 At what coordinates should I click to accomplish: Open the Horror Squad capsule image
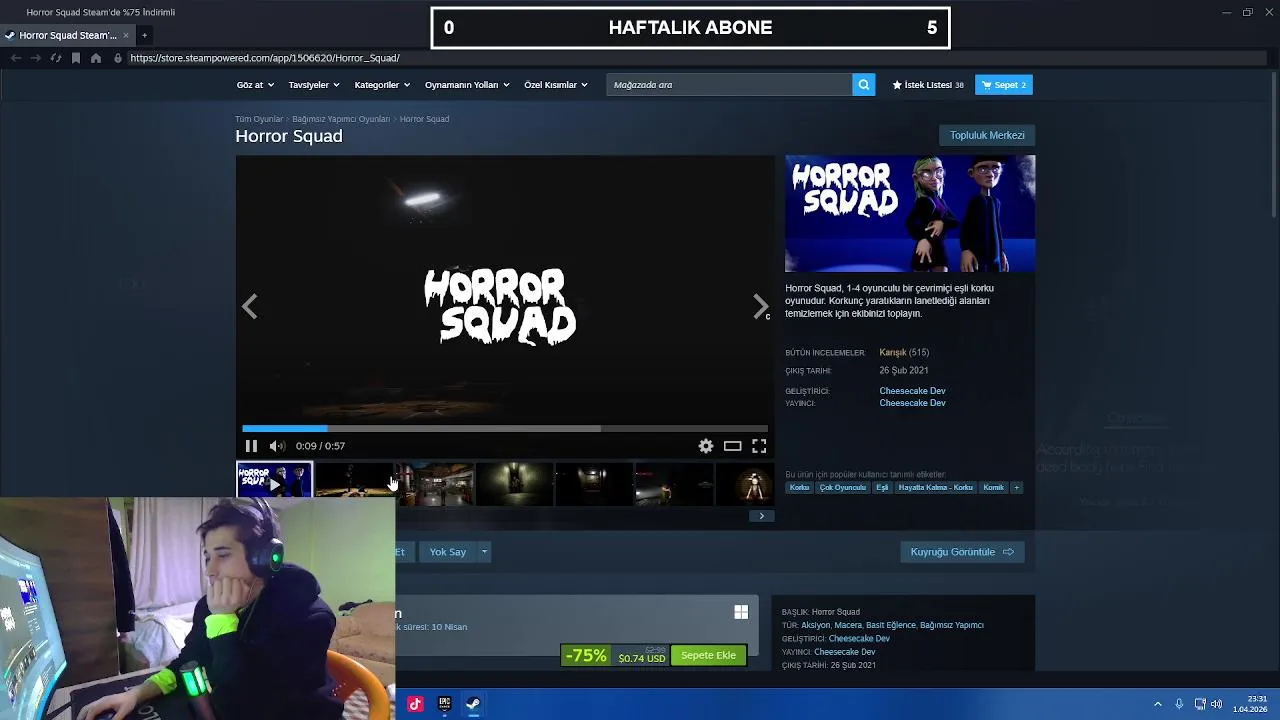click(910, 213)
